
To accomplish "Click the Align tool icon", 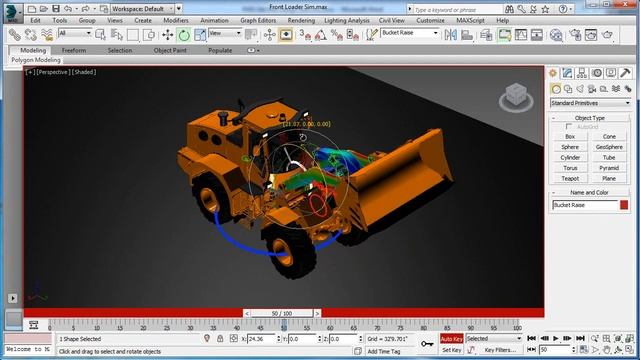I will tap(467, 35).
